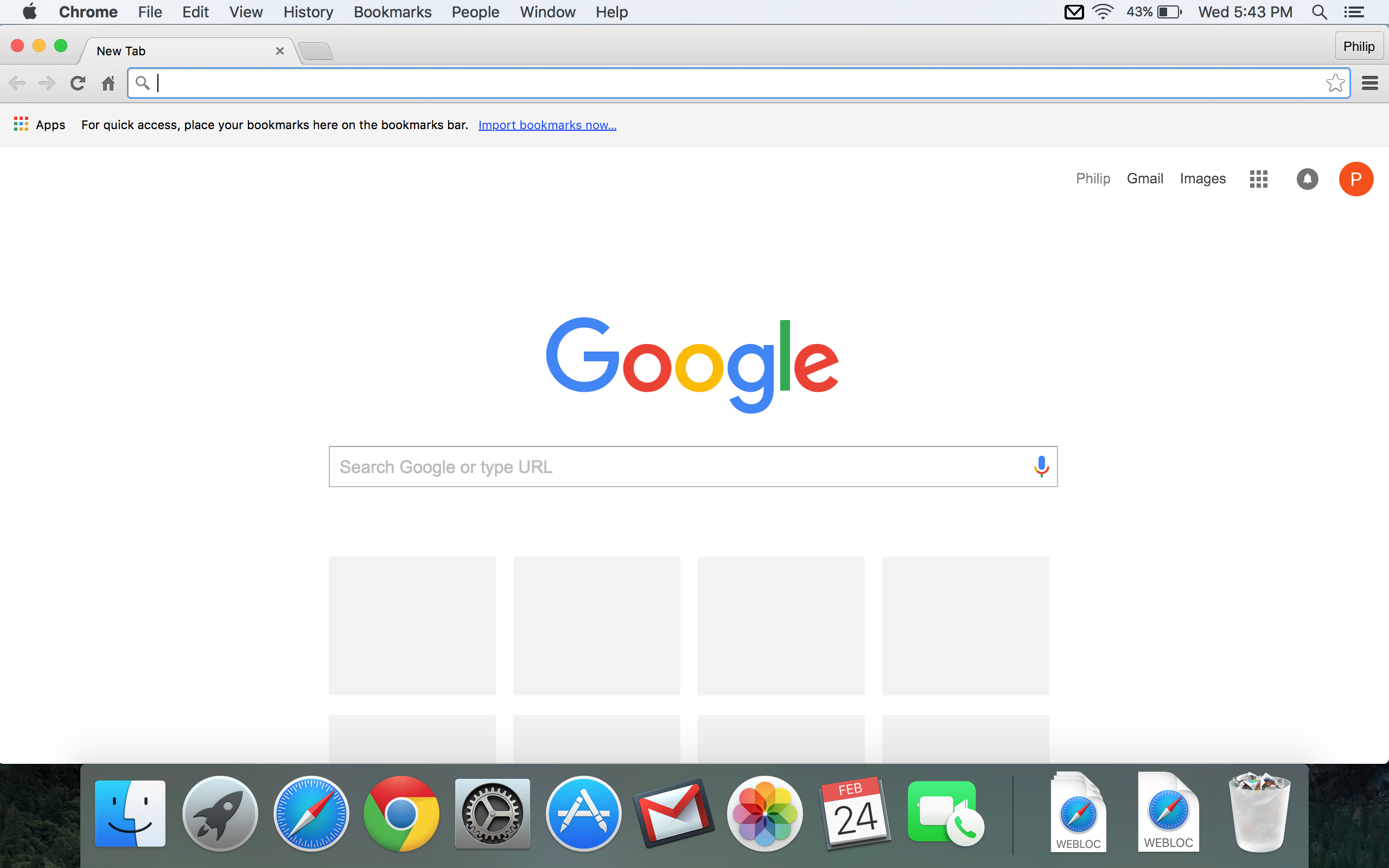Open the Help menu

[x=612, y=12]
